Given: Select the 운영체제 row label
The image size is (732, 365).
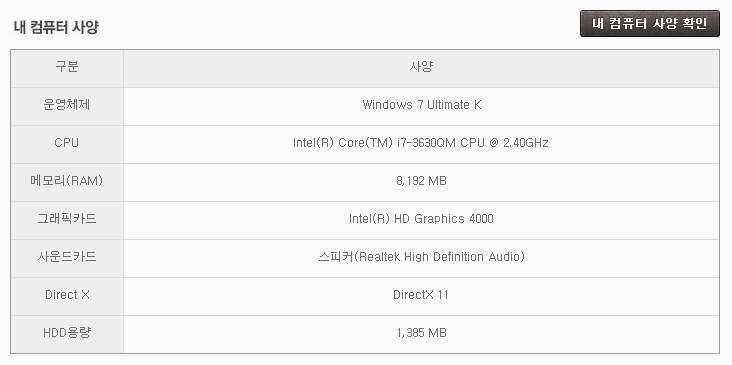Looking at the screenshot, I should (67, 105).
